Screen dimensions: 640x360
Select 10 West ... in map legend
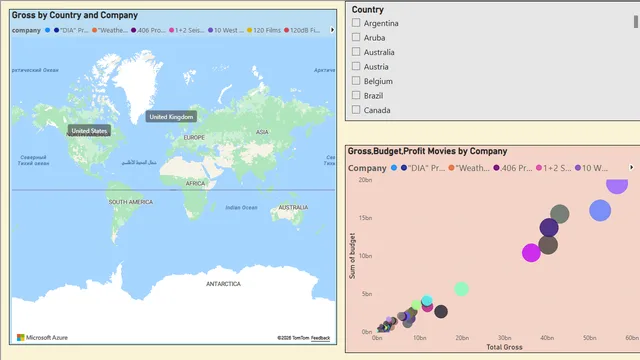tap(226, 30)
